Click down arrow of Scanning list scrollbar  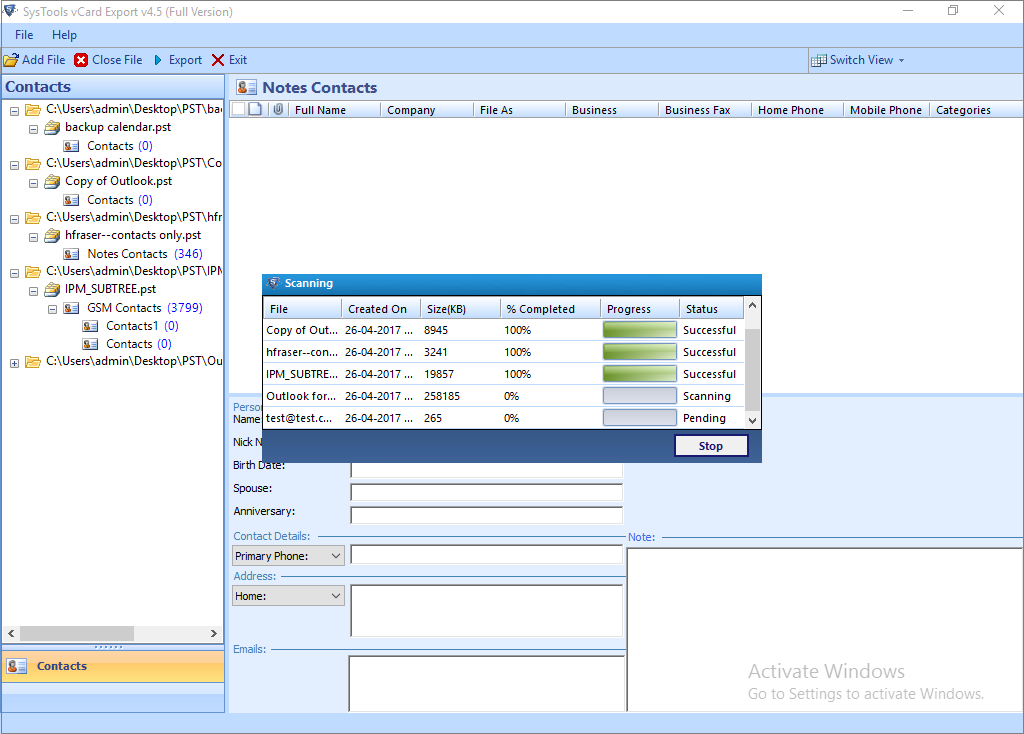point(752,421)
